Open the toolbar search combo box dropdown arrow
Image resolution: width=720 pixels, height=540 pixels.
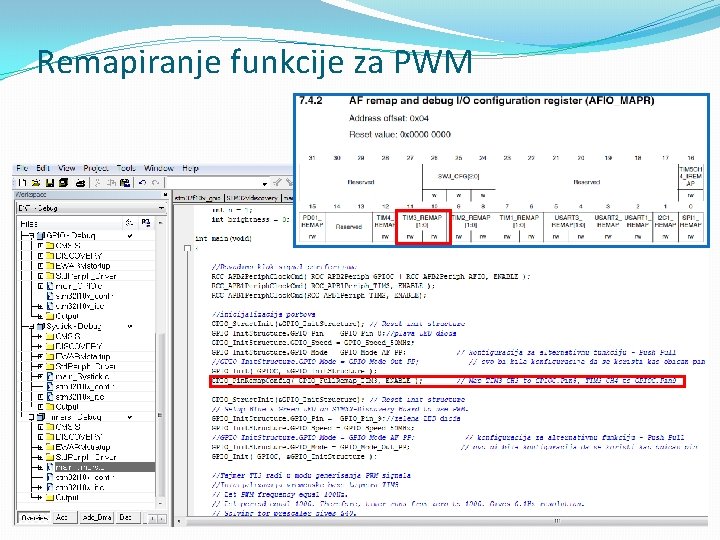point(264,184)
